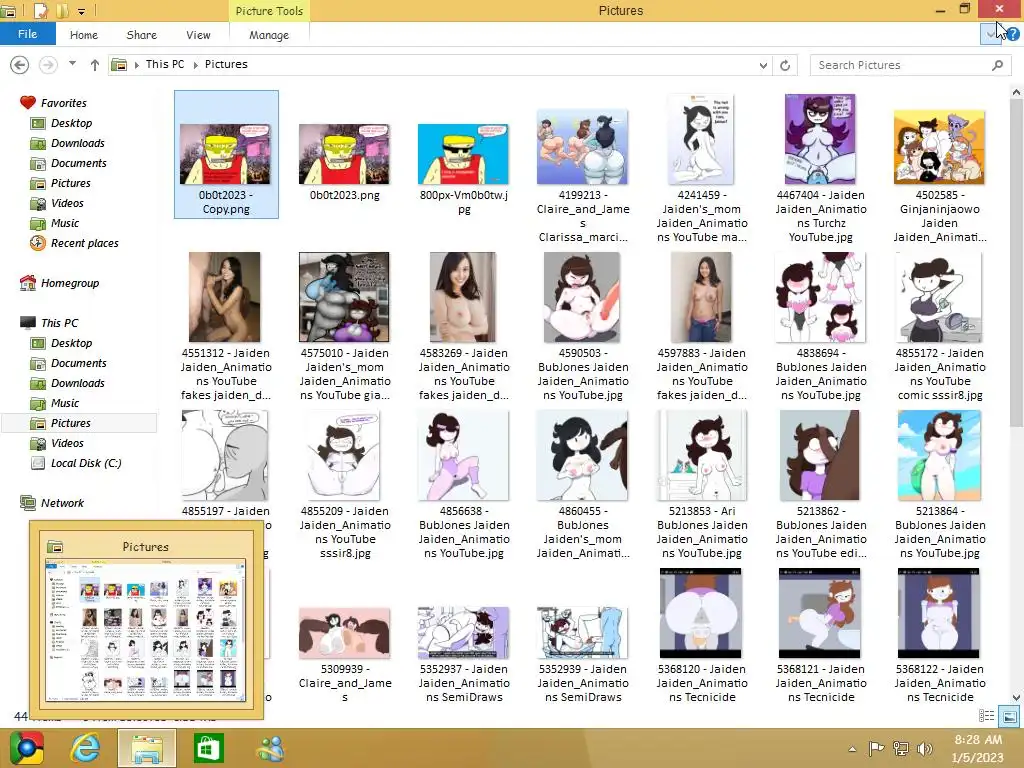
Task: Open Documents under Favorites
Action: tap(78, 163)
